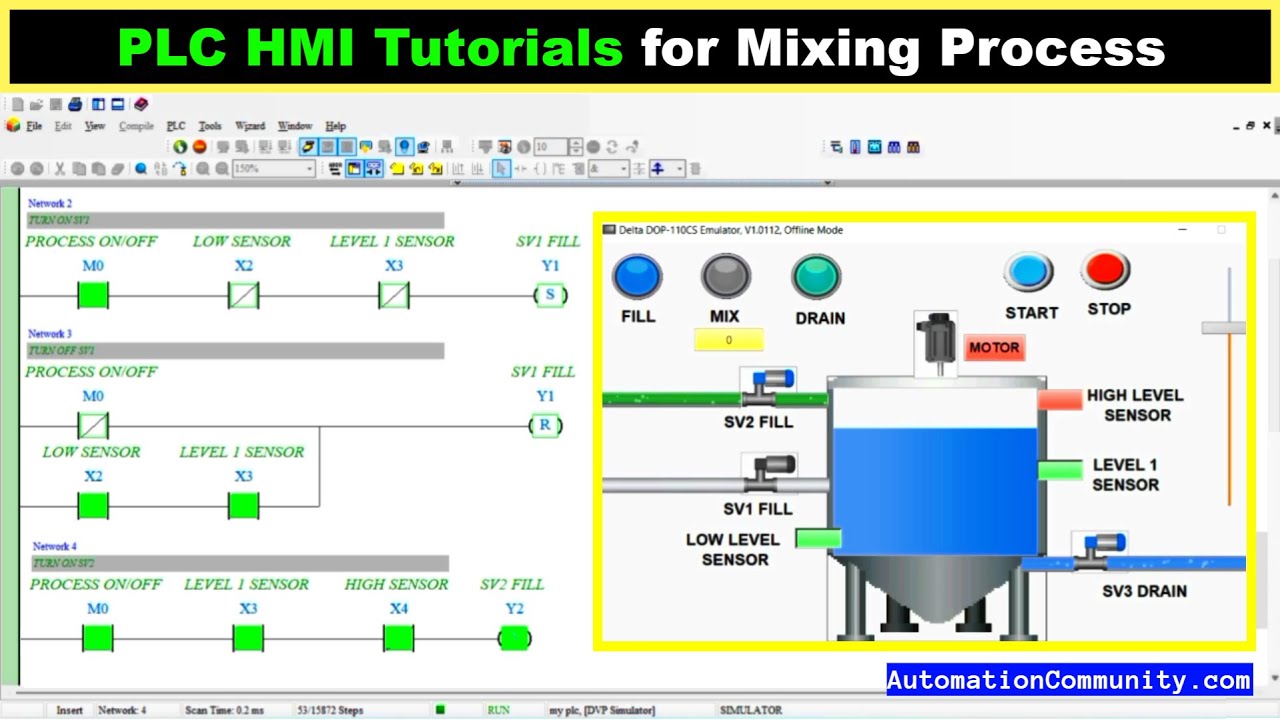
Task: Click the cut scissors icon
Action: point(60,169)
